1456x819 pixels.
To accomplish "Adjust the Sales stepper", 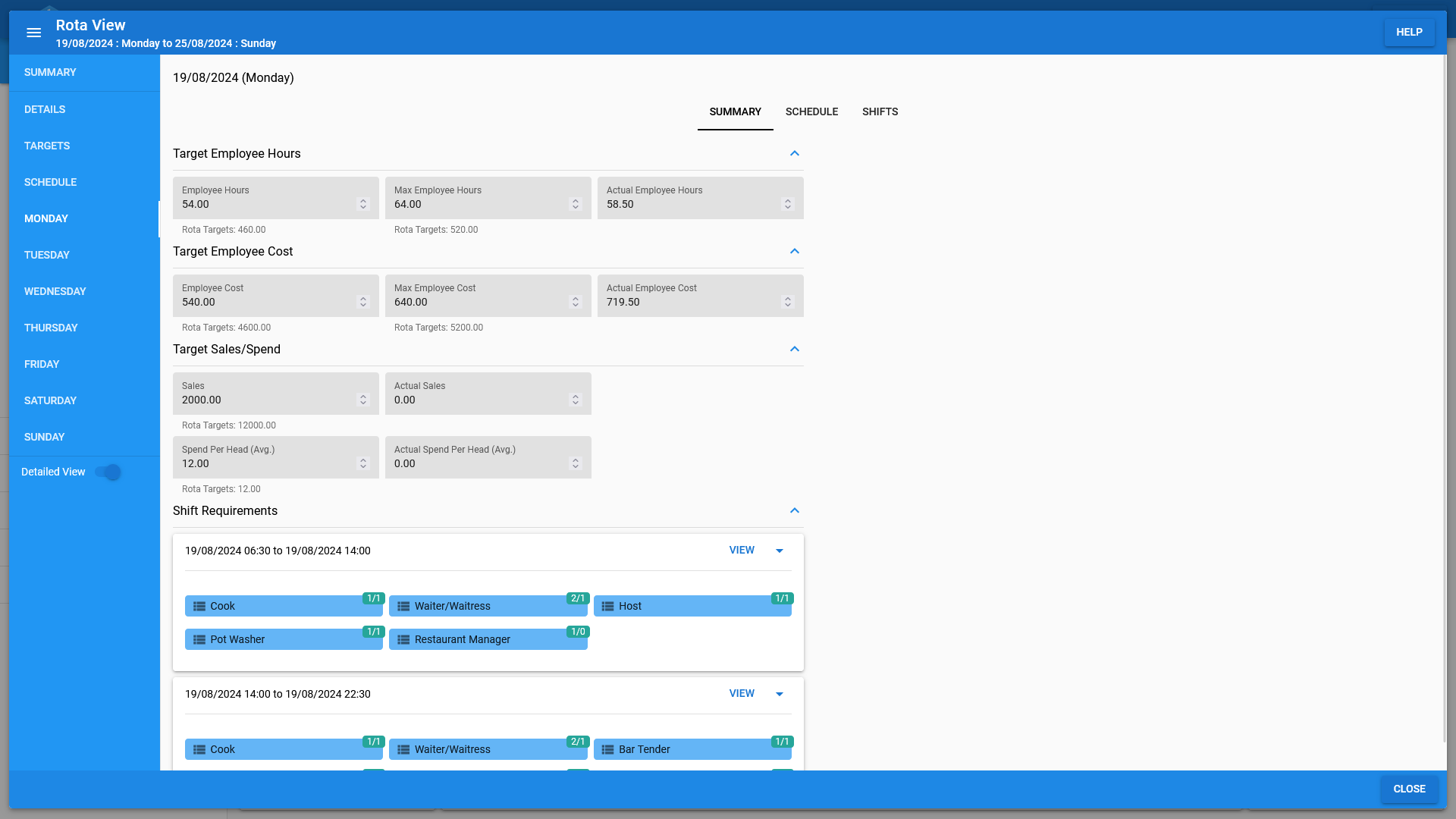I will tap(363, 400).
